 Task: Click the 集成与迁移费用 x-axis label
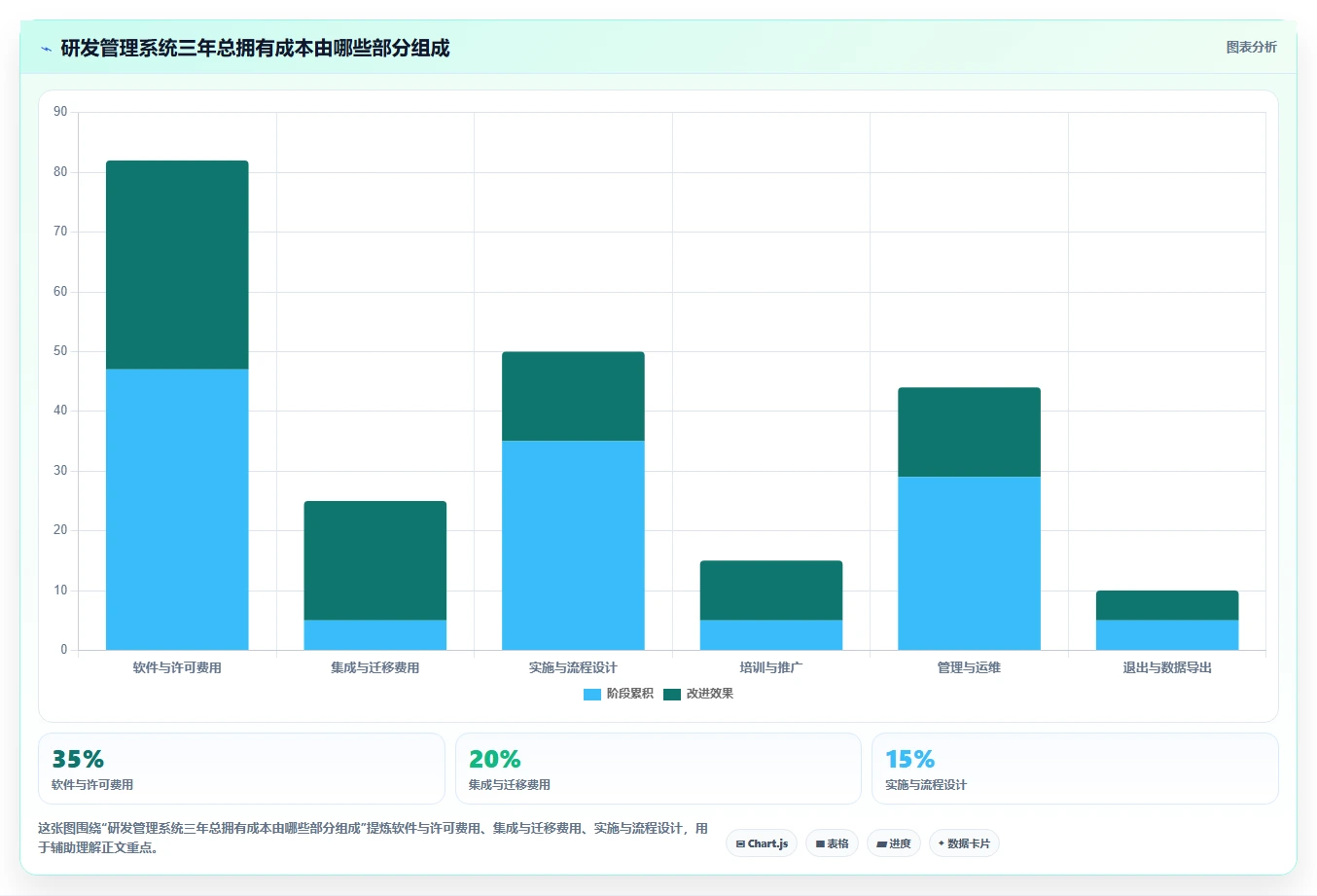(x=375, y=667)
